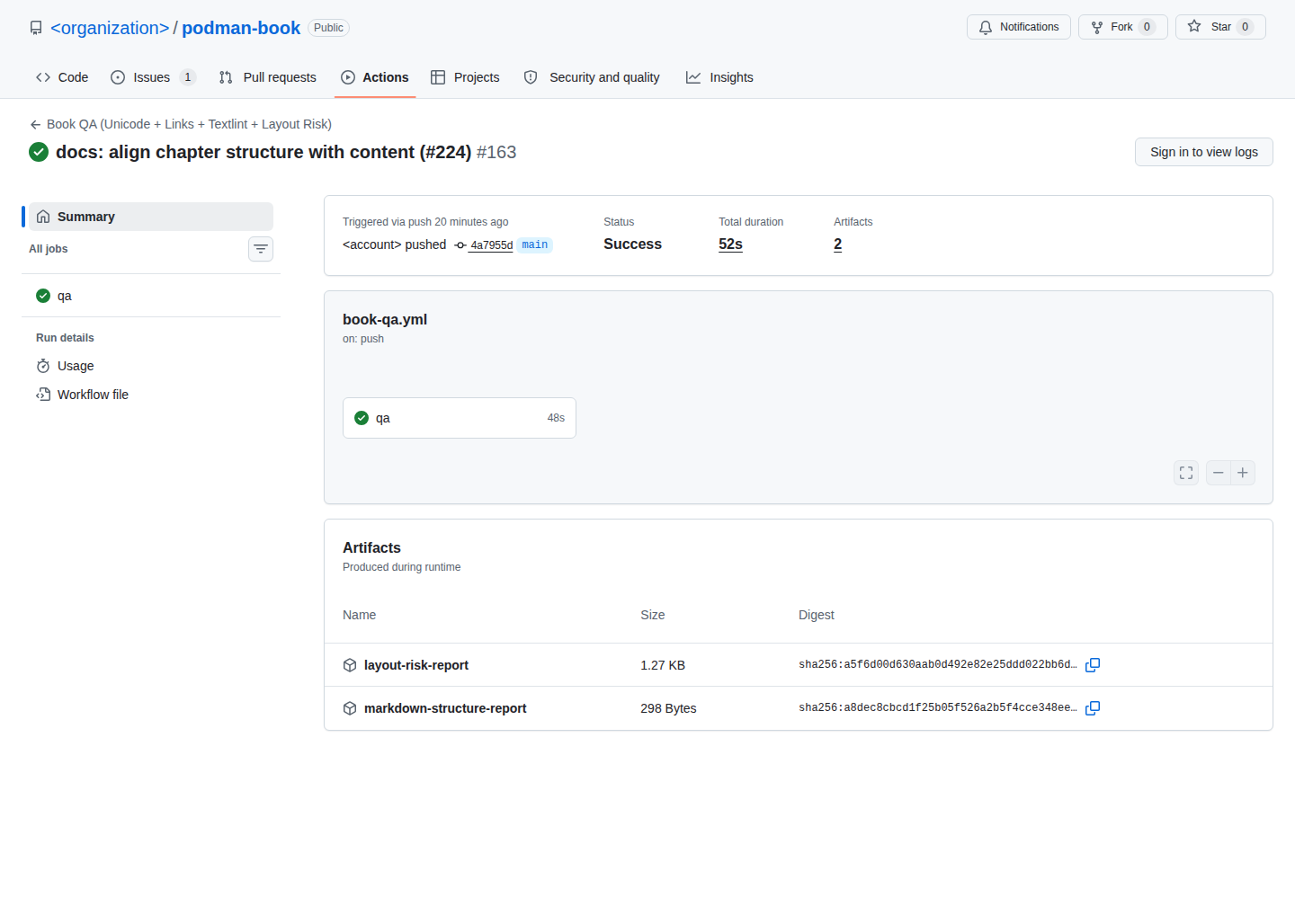The width and height of the screenshot is (1295, 924).
Task: Click the Notifications button
Action: click(1019, 27)
